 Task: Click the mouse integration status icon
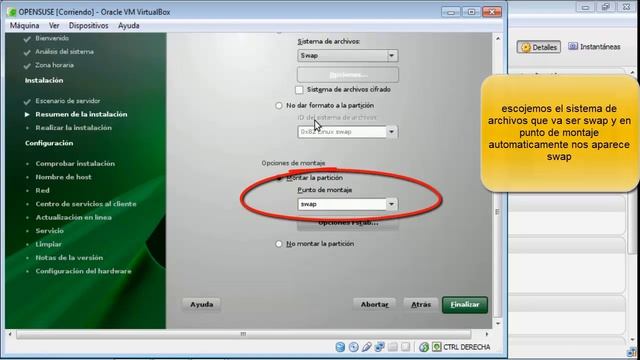click(x=424, y=347)
